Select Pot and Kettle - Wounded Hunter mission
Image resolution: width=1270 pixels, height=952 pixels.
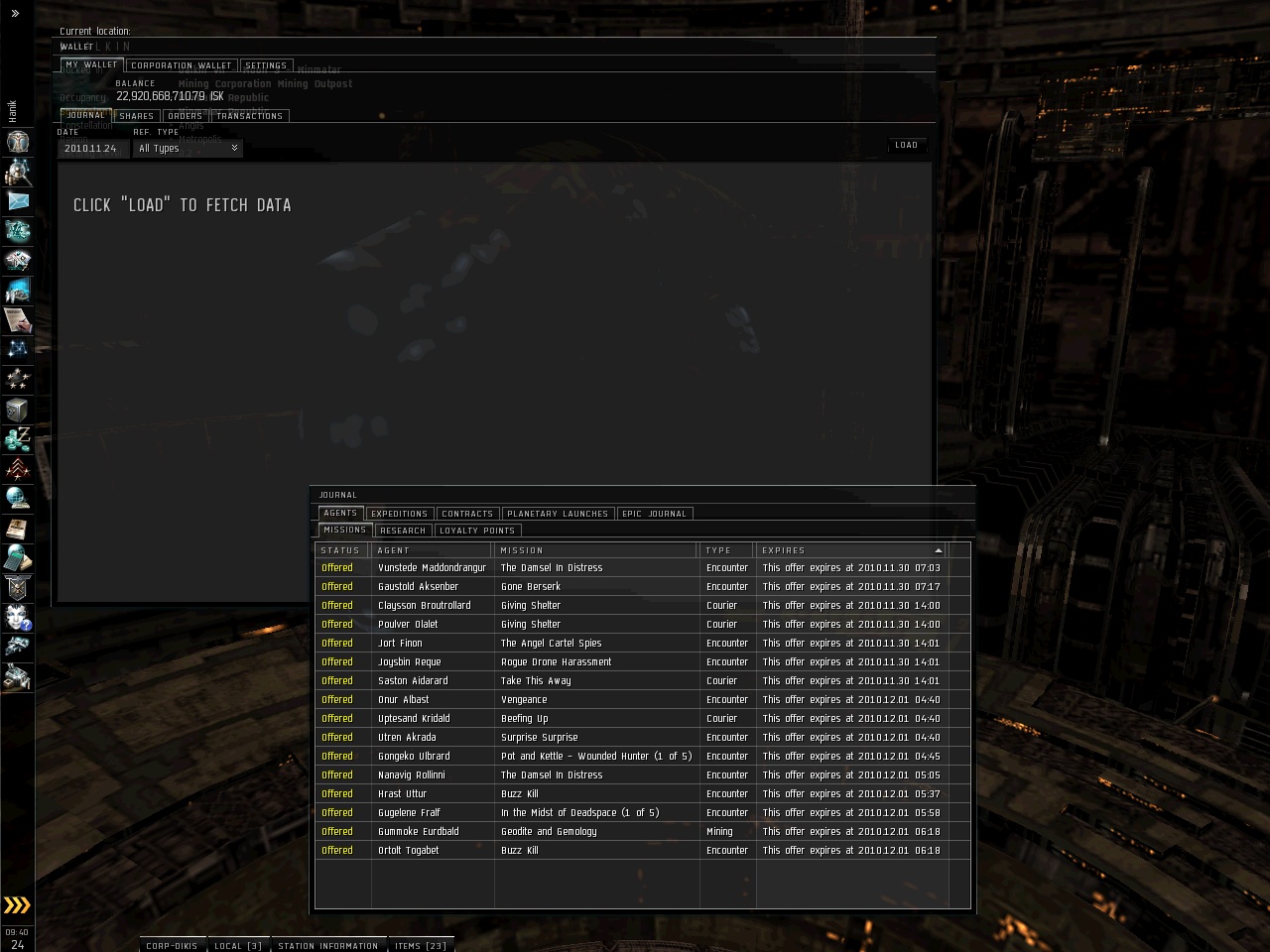coord(643,757)
